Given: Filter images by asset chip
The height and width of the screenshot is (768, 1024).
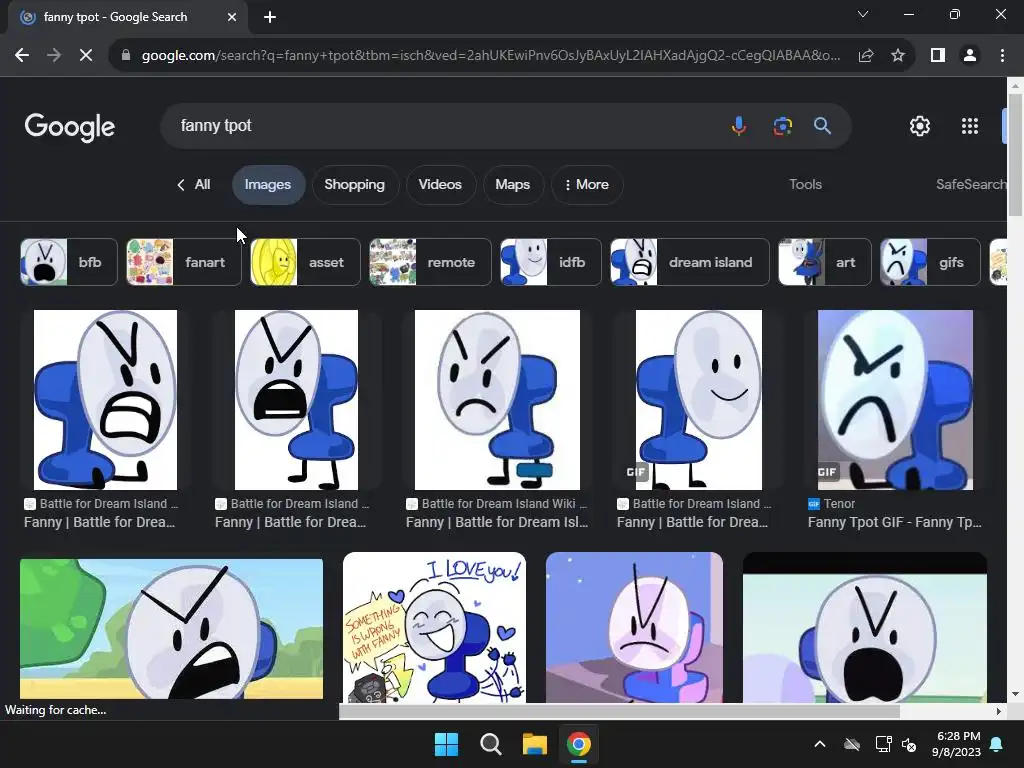Looking at the screenshot, I should click(x=305, y=262).
